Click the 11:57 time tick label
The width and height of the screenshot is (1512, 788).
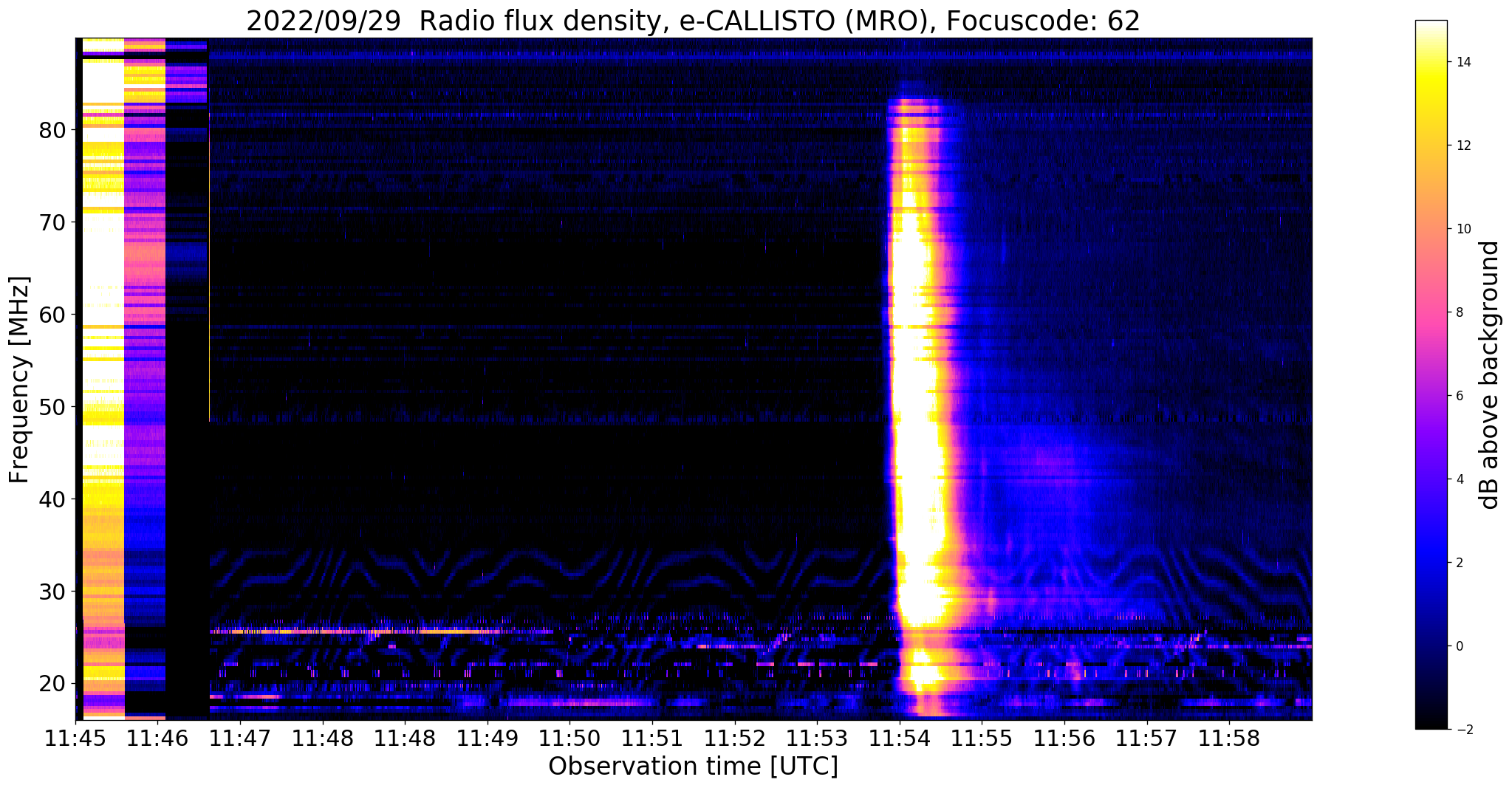click(x=1146, y=739)
